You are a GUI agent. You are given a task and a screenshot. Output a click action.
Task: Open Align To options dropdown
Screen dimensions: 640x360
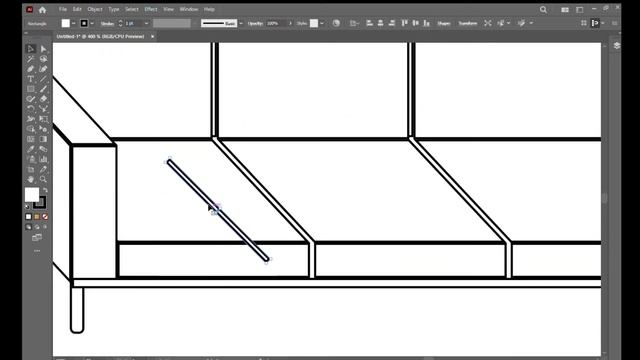(353, 23)
